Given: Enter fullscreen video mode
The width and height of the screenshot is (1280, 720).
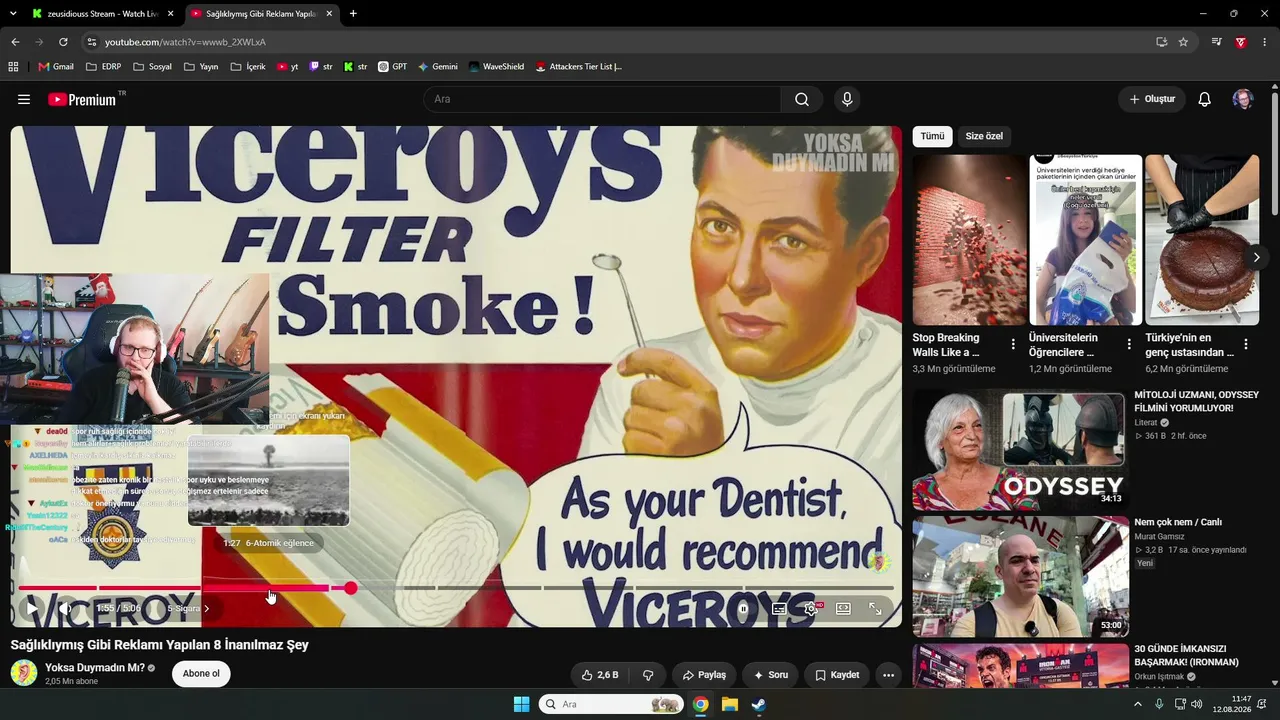Looking at the screenshot, I should pos(875,608).
